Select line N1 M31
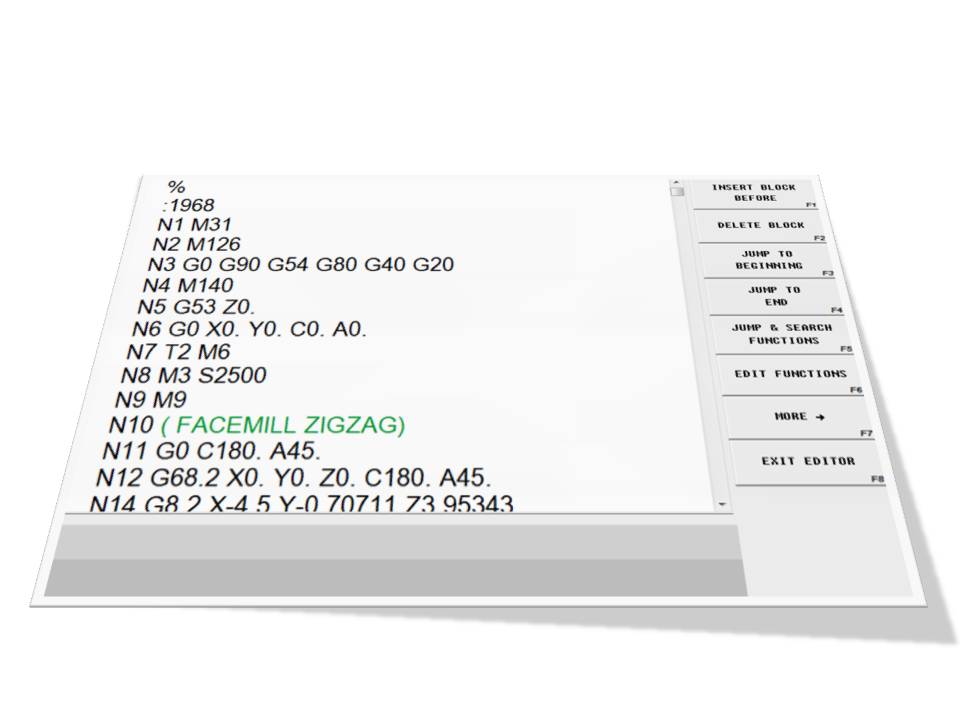Viewport: 960px width, 720px height. (x=194, y=225)
